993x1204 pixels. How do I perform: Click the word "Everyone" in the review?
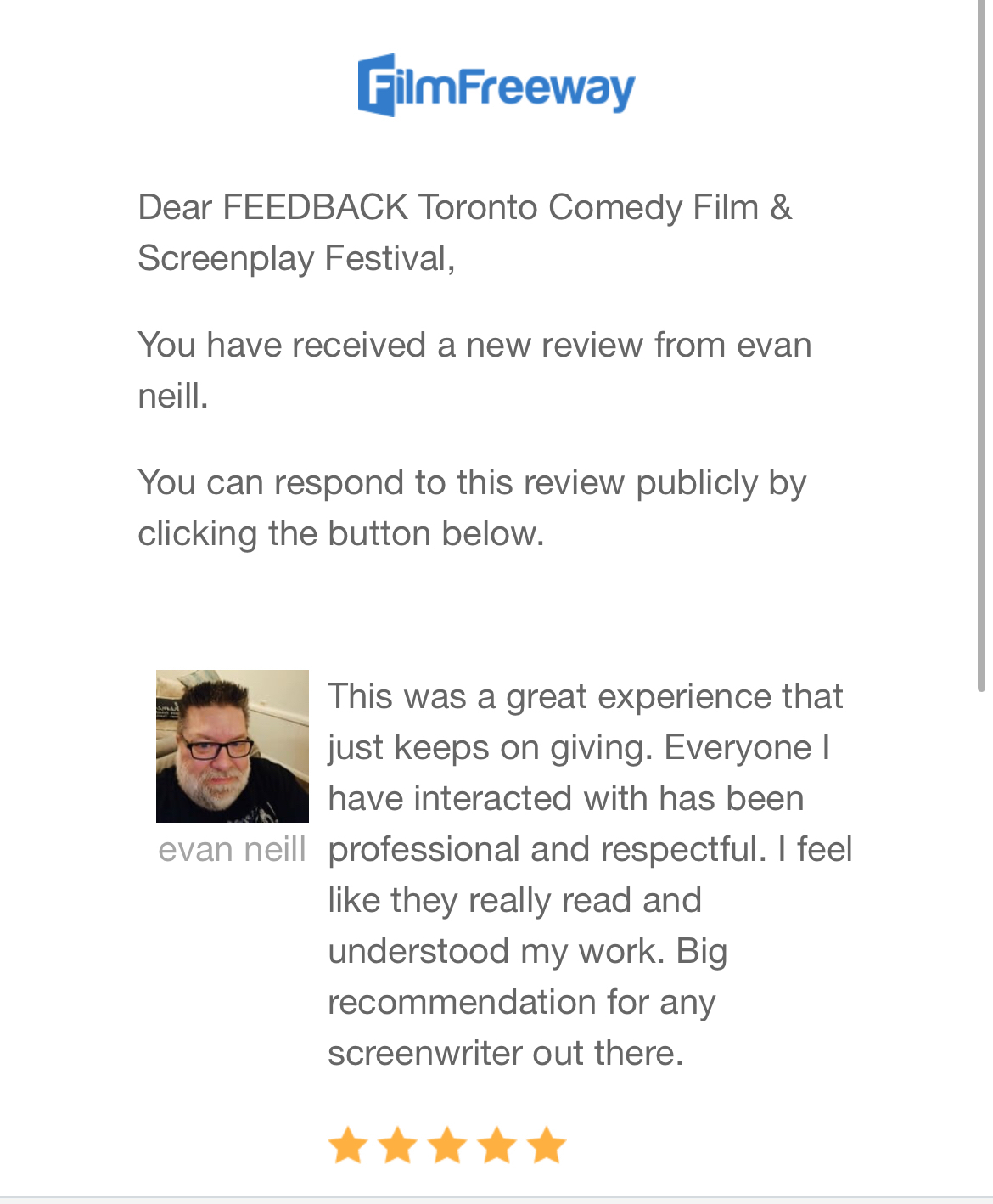pyautogui.click(x=738, y=747)
